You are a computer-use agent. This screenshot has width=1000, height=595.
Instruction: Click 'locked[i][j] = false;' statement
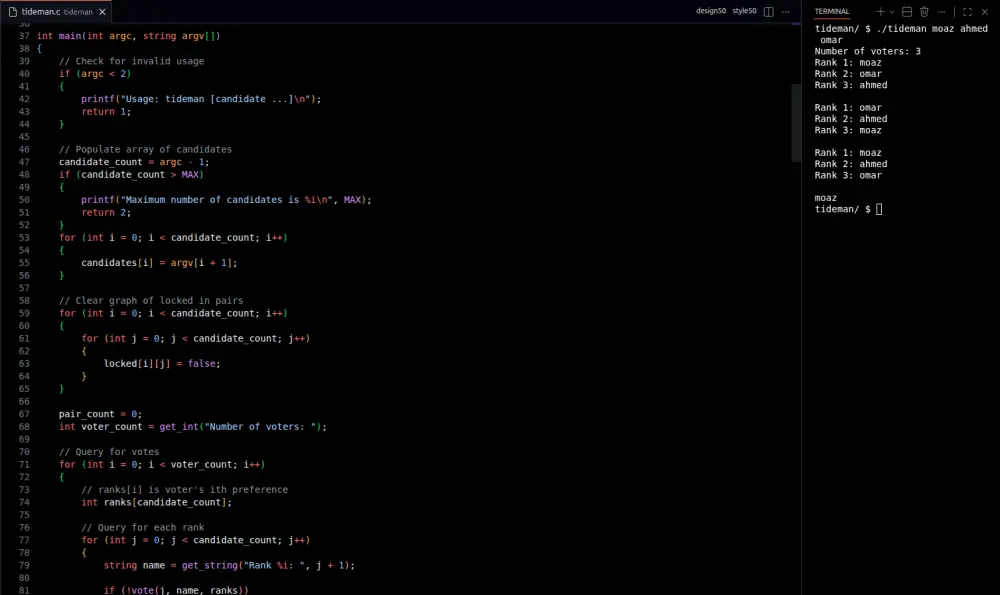[162, 364]
